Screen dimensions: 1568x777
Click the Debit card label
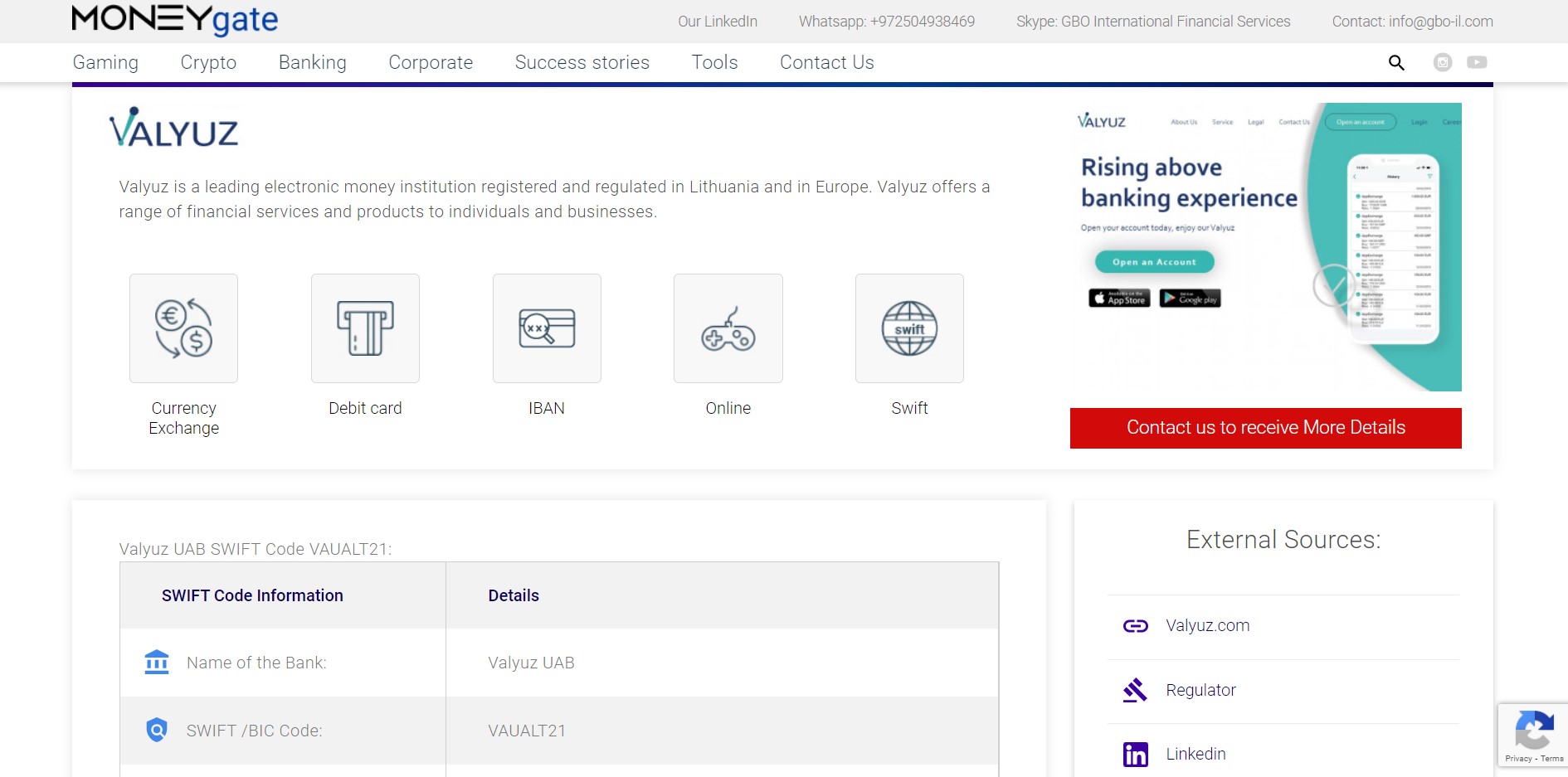tap(365, 408)
